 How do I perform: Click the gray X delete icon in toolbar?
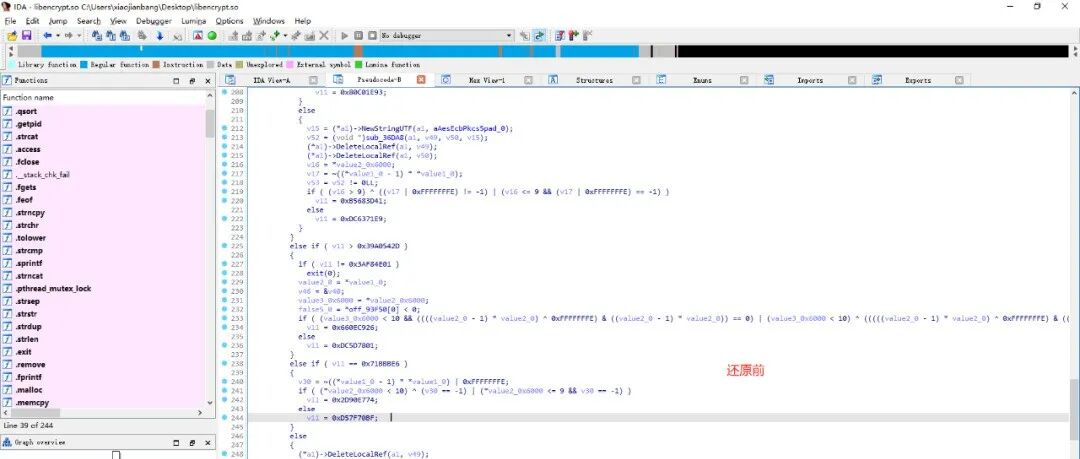[324, 35]
